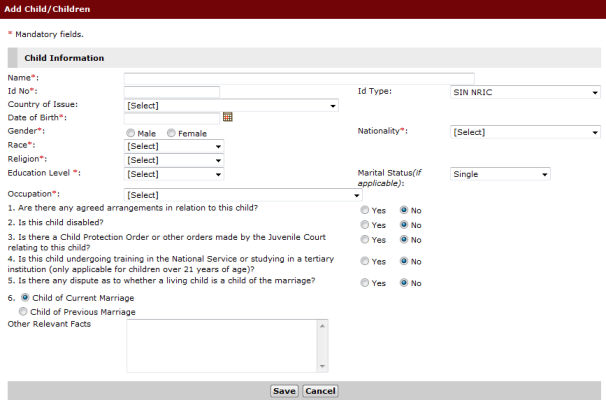Select the Female gender radio button
This screenshot has width=606, height=400.
click(172, 132)
